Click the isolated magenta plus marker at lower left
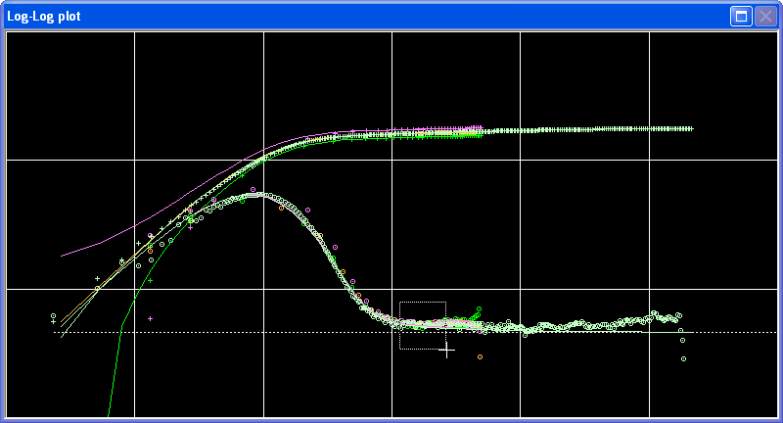 tap(150, 318)
